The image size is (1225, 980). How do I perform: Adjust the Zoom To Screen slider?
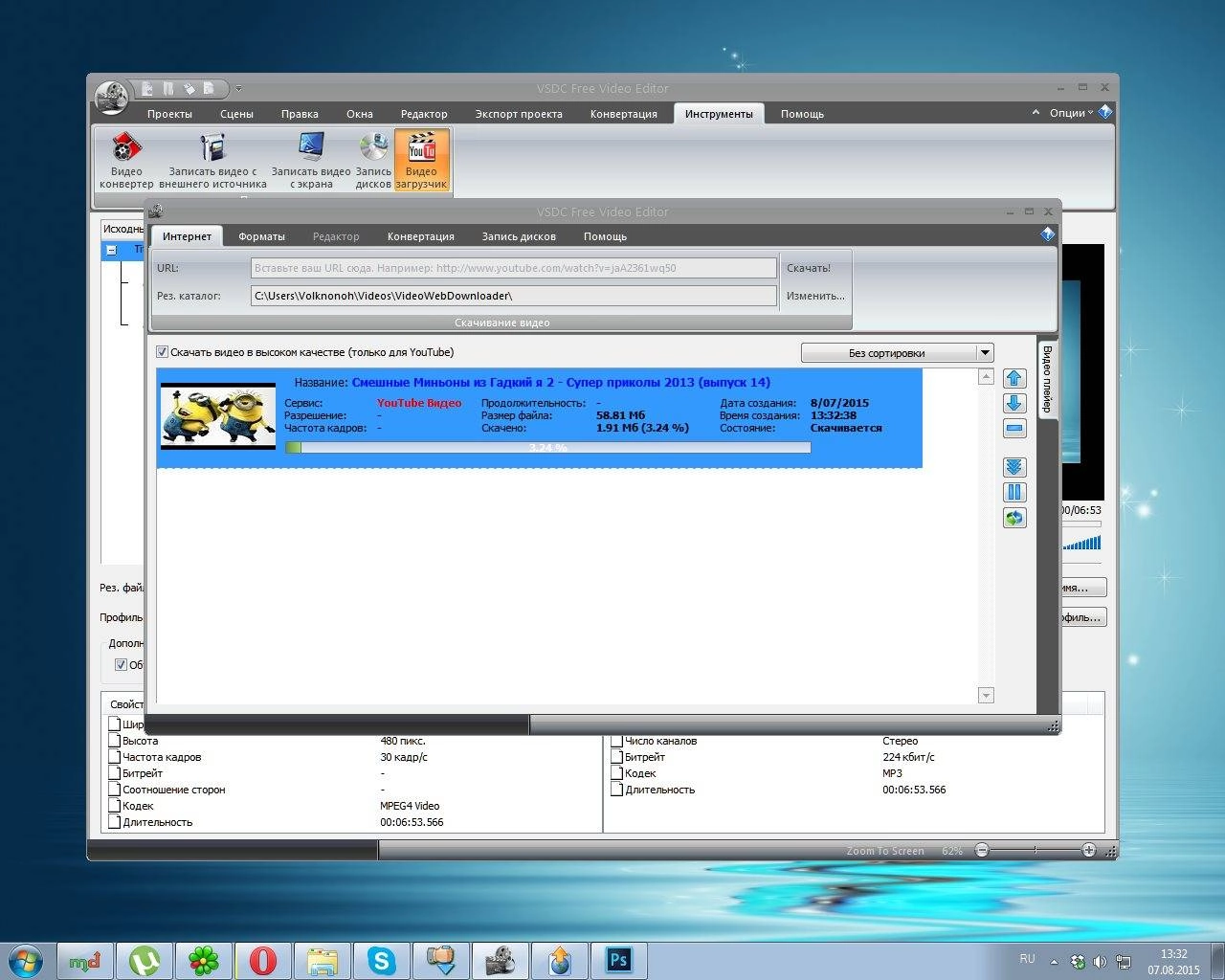pos(1035,850)
